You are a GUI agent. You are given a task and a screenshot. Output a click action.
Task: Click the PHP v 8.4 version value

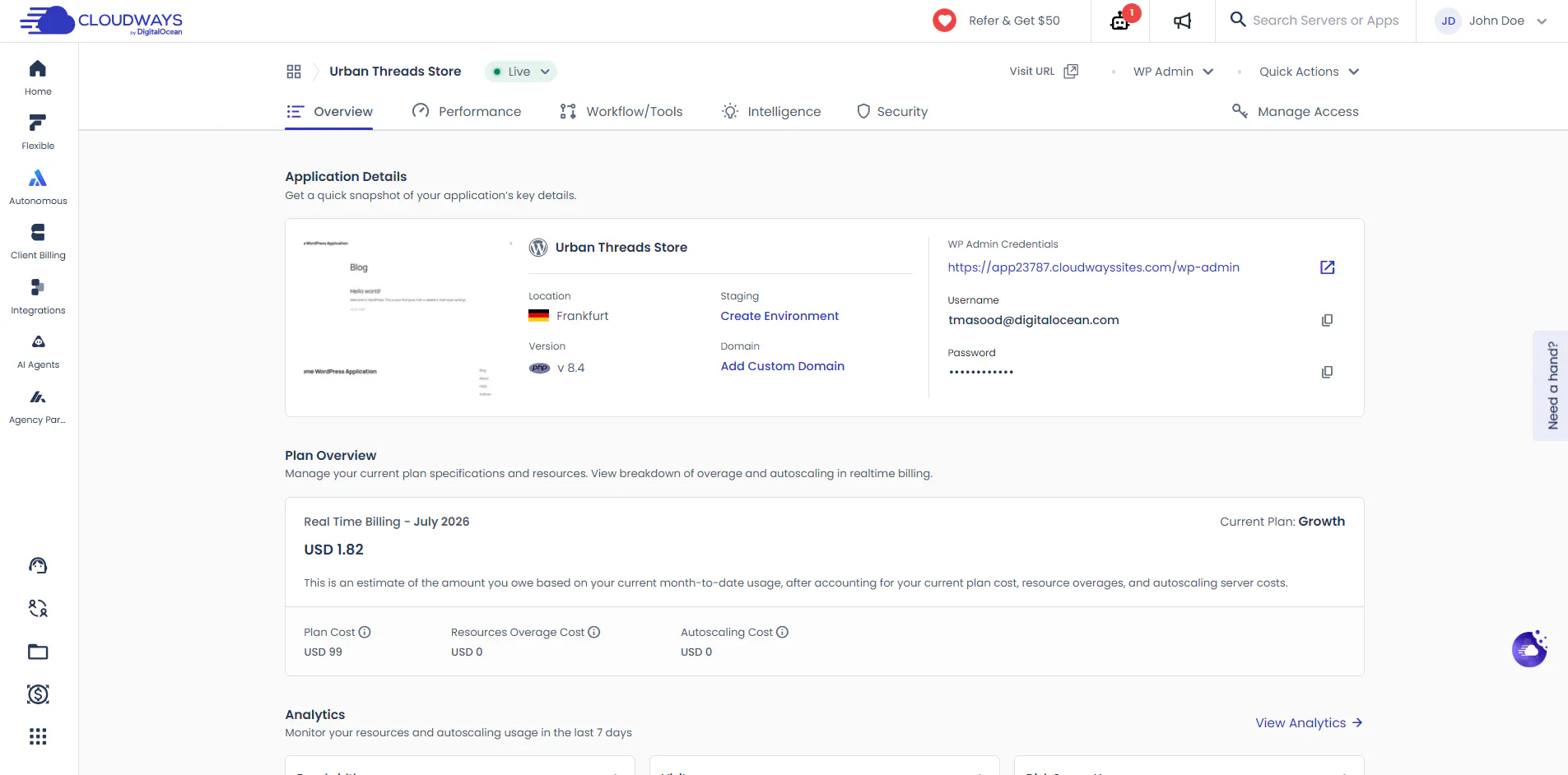point(556,368)
